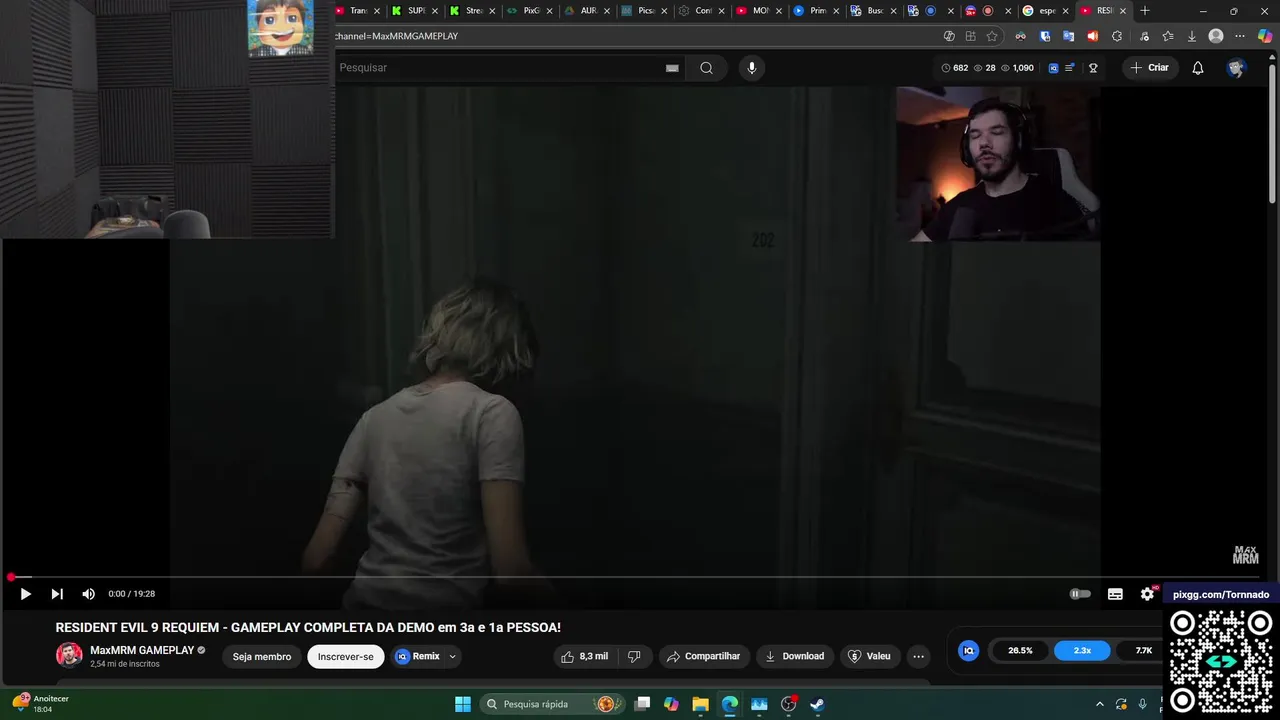Click the trophy icon in header
Image resolution: width=1280 pixels, height=720 pixels.
click(x=1093, y=68)
